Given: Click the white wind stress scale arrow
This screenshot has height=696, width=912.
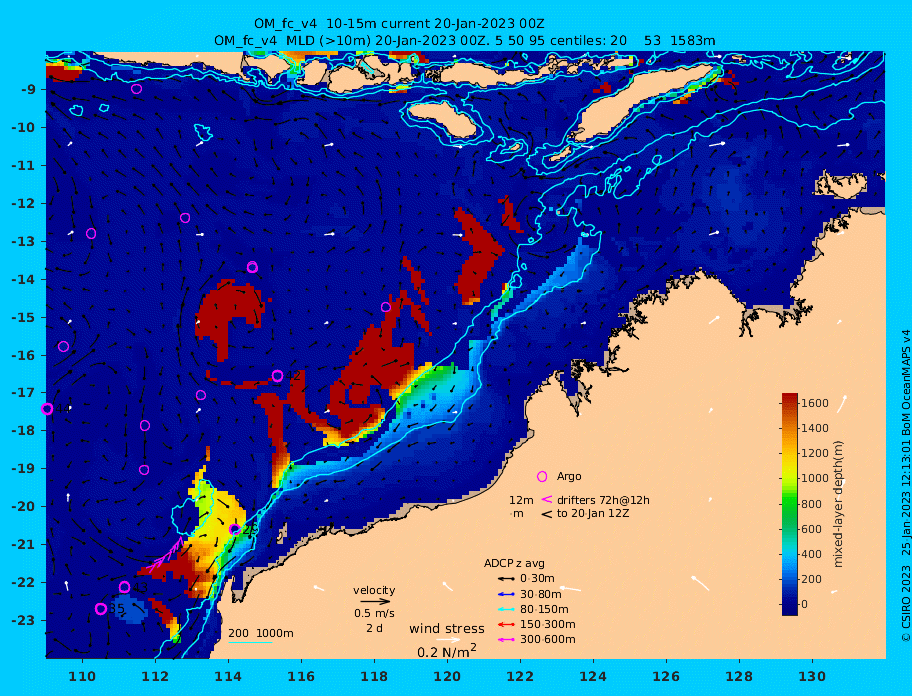Looking at the screenshot, I should click(x=448, y=640).
